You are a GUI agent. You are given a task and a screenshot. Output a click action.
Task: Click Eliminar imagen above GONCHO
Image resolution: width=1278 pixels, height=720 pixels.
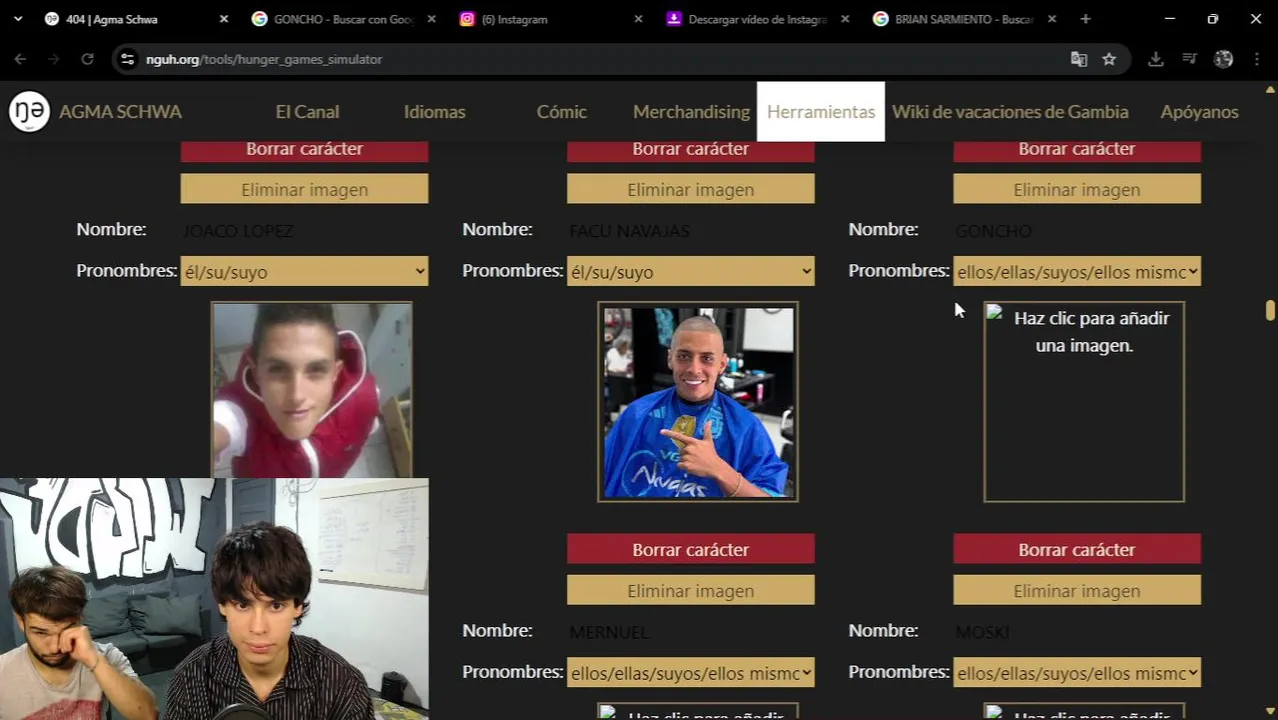(1076, 189)
